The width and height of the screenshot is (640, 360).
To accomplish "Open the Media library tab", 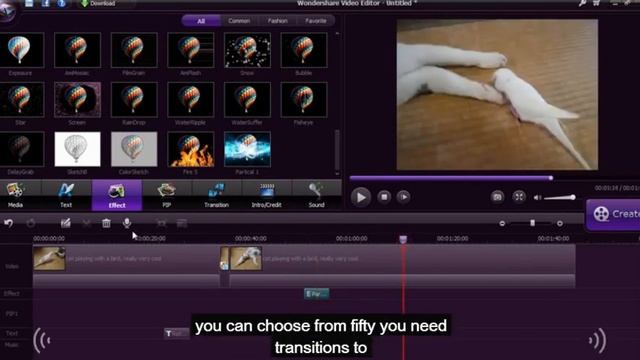I will point(16,196).
